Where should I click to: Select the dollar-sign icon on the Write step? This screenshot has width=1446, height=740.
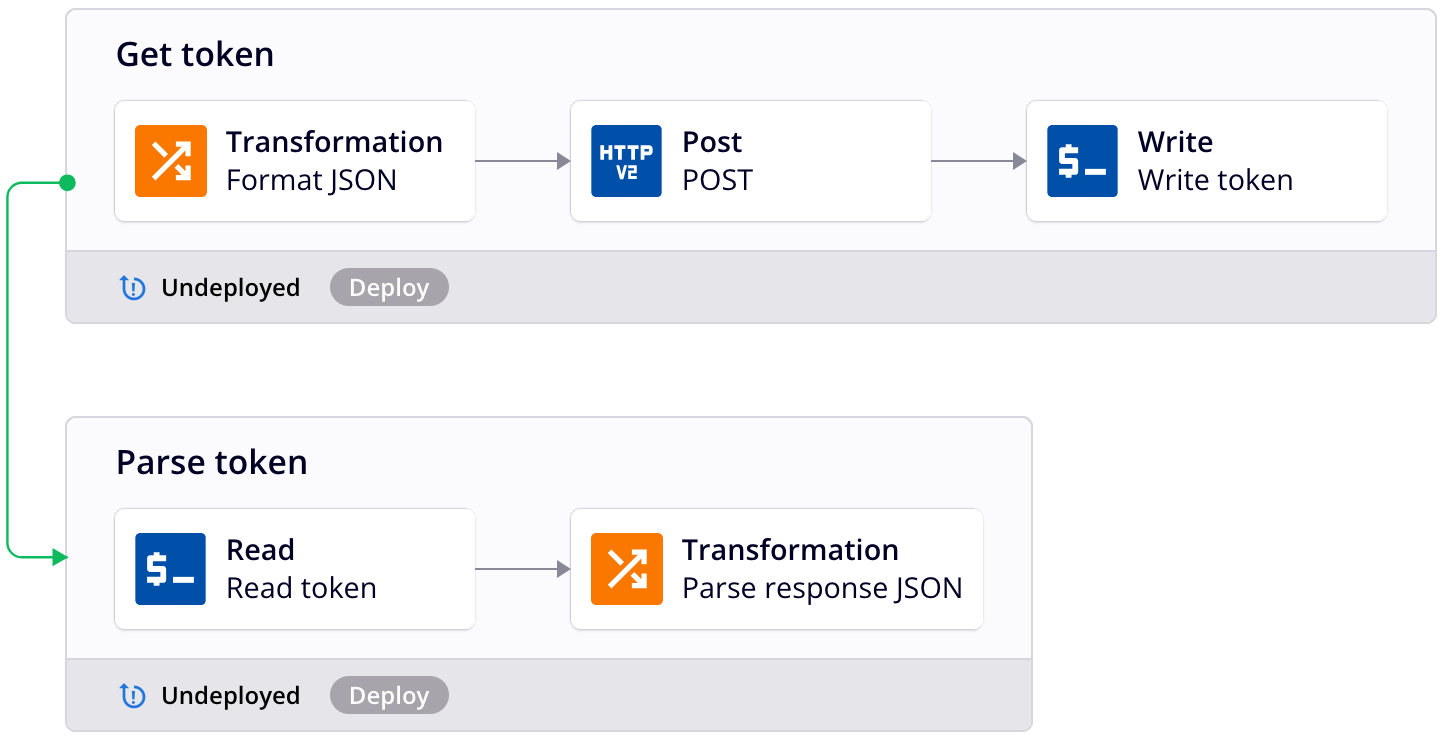[x=1081, y=161]
